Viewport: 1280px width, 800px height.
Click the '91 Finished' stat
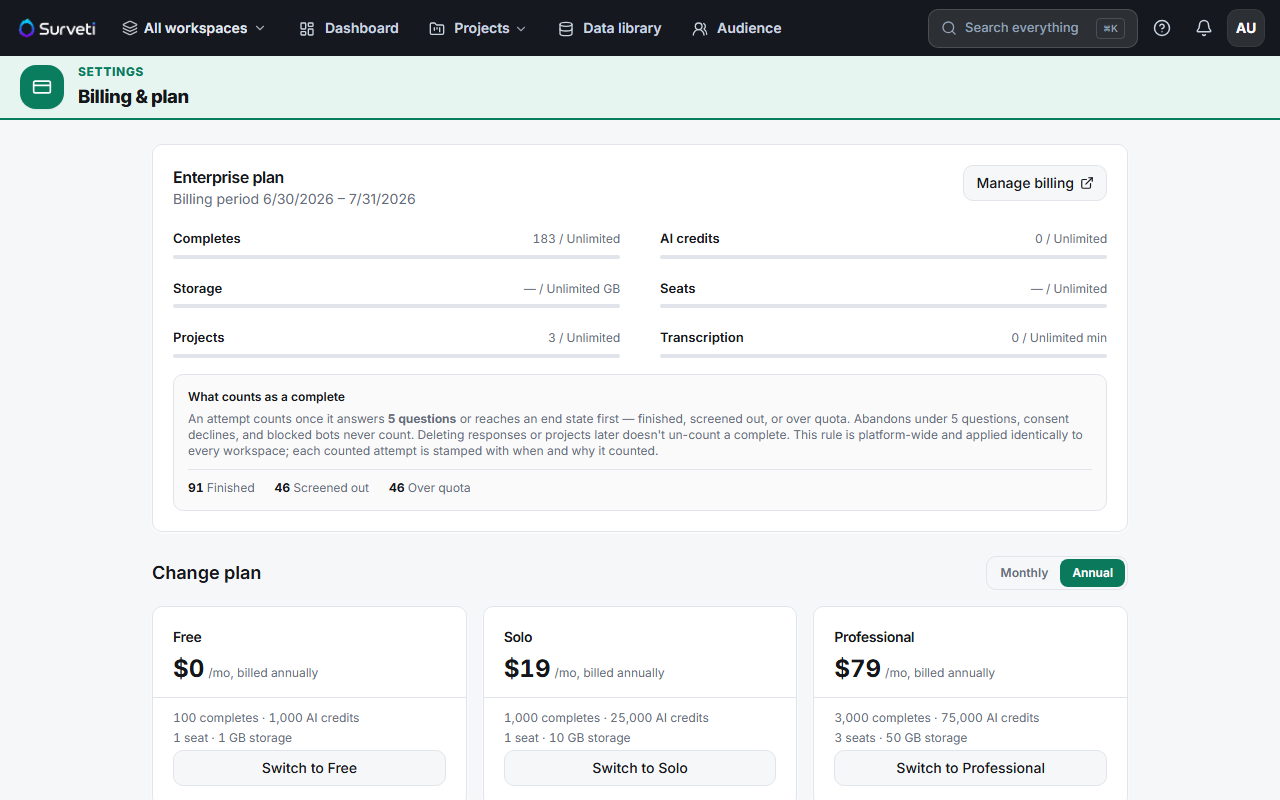pos(221,488)
